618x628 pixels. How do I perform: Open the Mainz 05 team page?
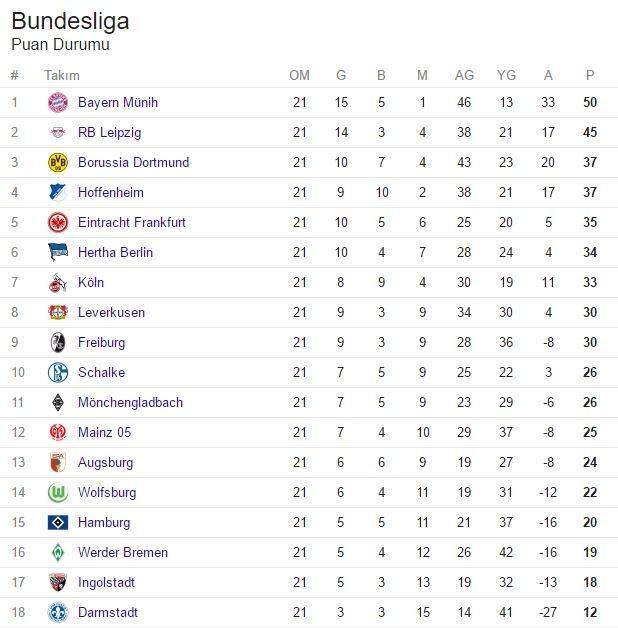point(104,432)
